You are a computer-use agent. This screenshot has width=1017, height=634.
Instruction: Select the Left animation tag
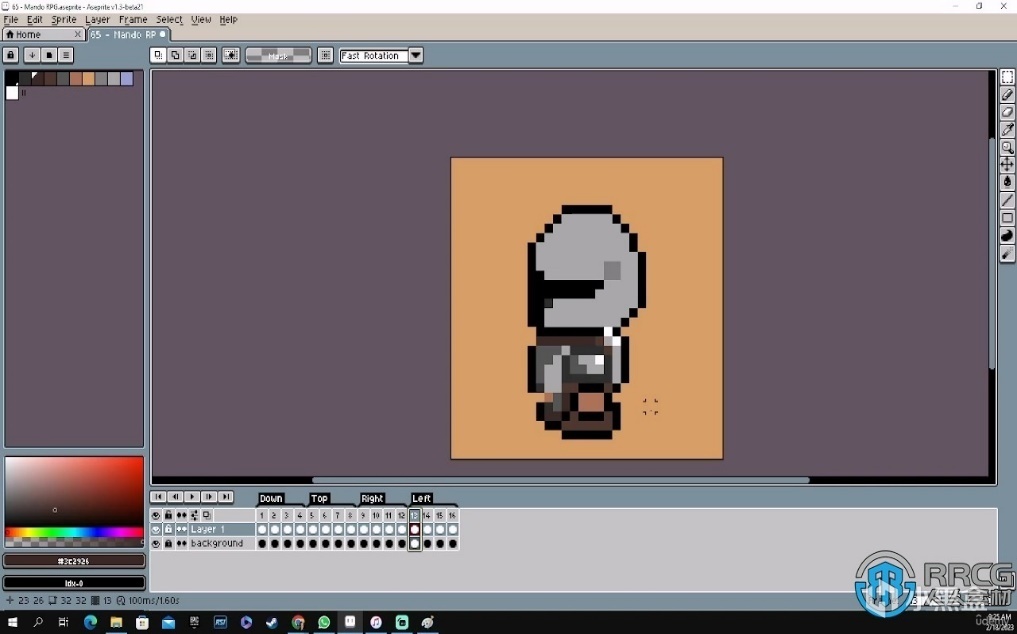(x=422, y=498)
